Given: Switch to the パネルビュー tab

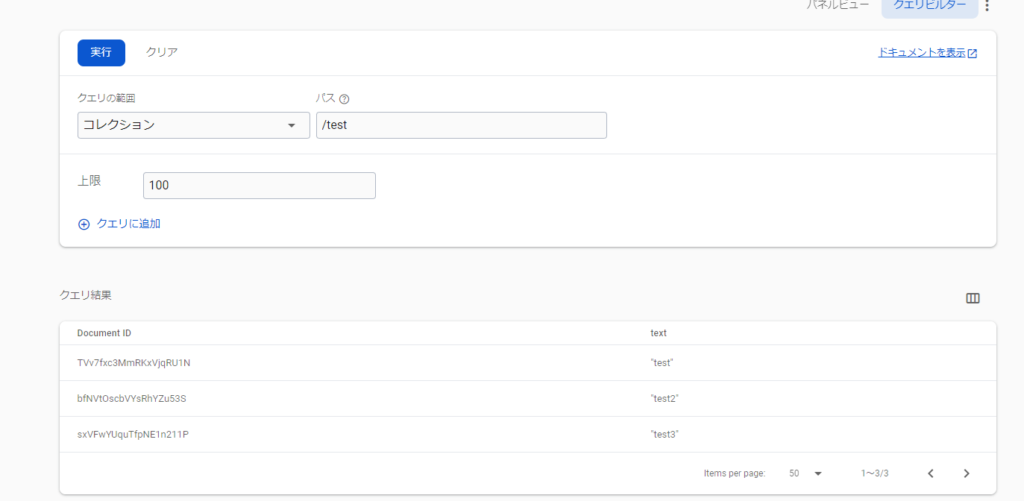Looking at the screenshot, I should pos(838,6).
